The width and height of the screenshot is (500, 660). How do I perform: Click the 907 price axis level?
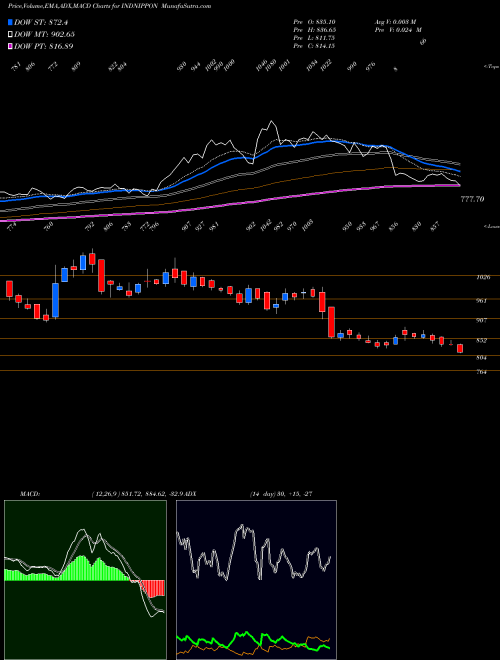click(481, 320)
